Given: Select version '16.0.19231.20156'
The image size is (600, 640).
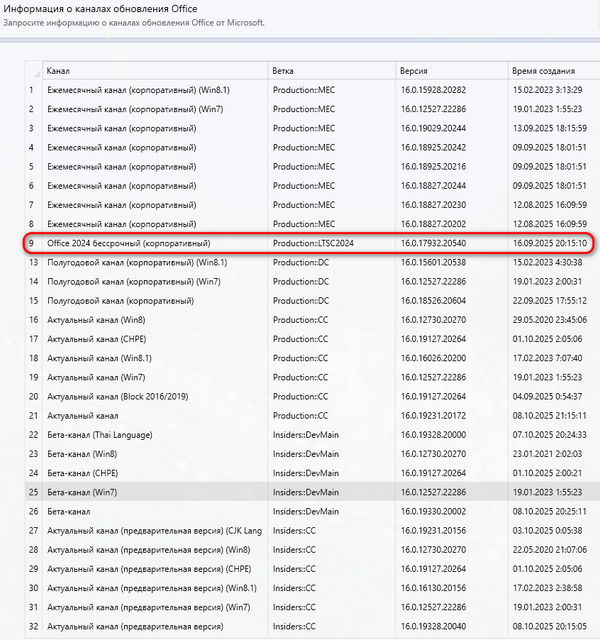Looking at the screenshot, I should pos(451,531).
